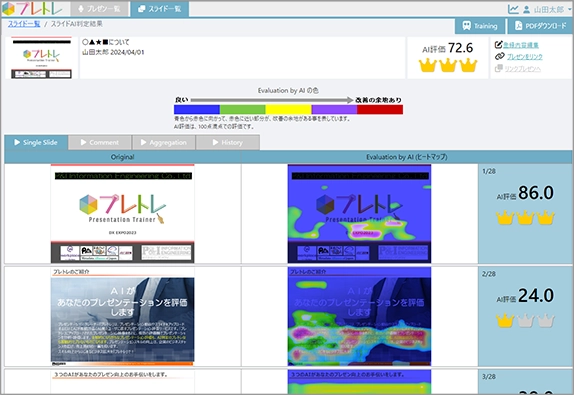Screen dimensions: 574x395
Task: Open the 山田太郎 account name
Action: coord(548,10)
